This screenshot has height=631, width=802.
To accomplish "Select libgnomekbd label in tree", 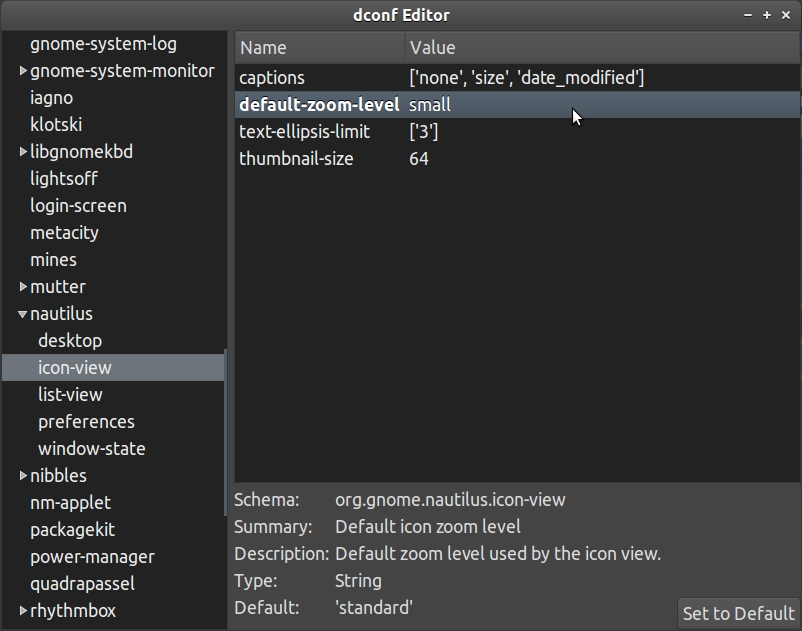I will 81,151.
